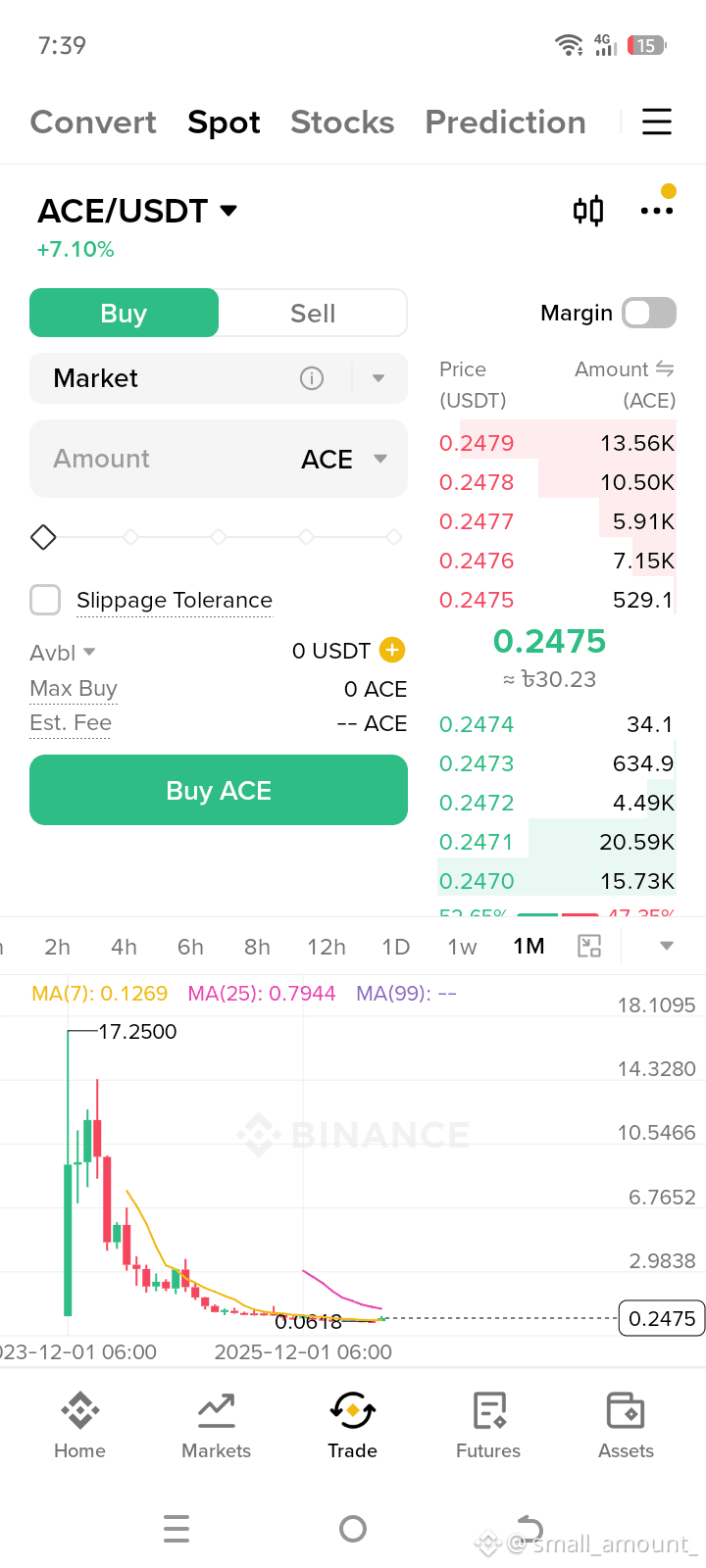706x1568 pixels.
Task: Open the hamburger menu at top right
Action: tap(657, 122)
